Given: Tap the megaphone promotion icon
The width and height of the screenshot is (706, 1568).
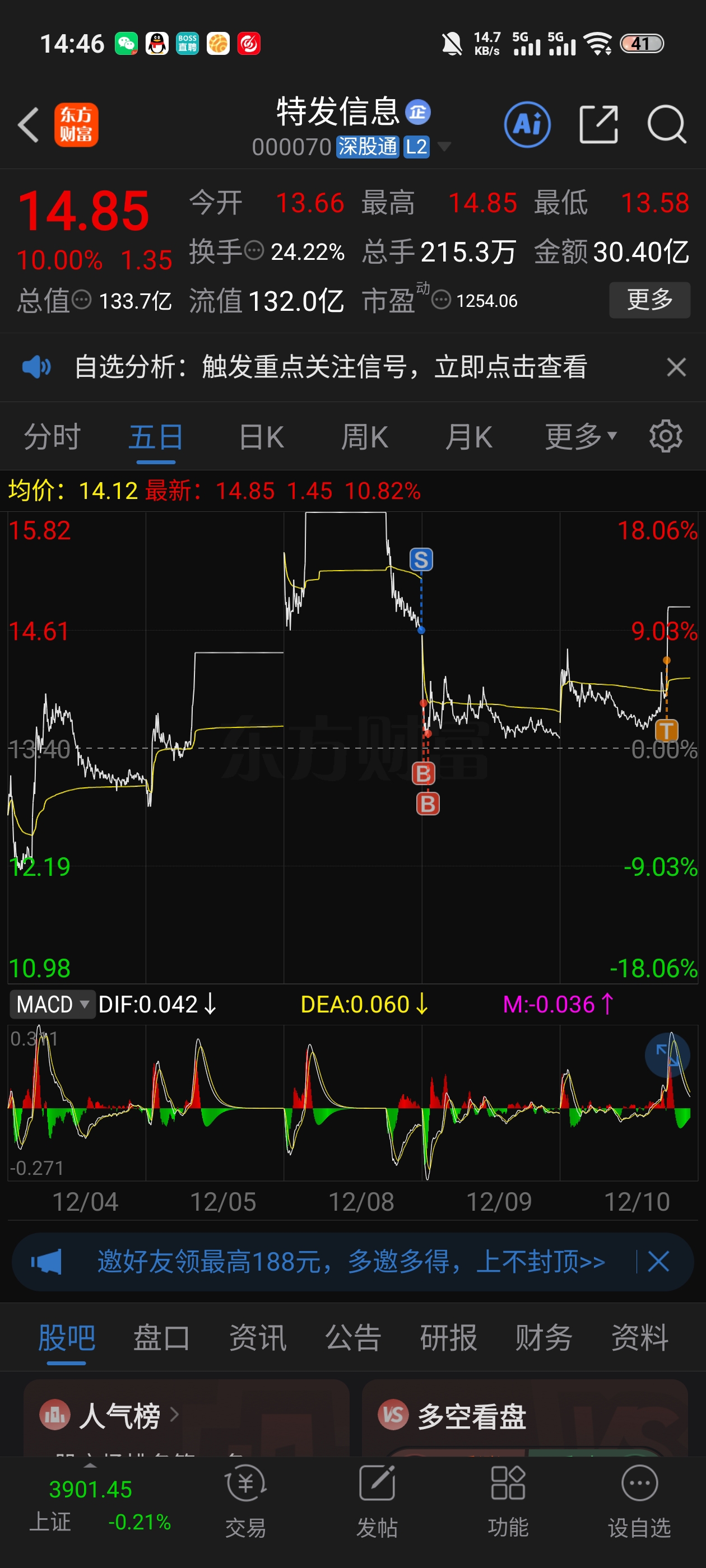Looking at the screenshot, I should (47, 1261).
